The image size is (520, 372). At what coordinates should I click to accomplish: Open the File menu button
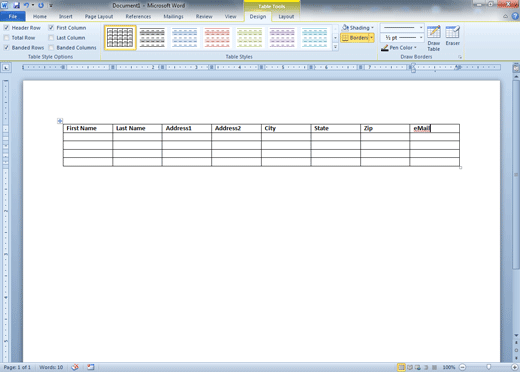pos(13,16)
